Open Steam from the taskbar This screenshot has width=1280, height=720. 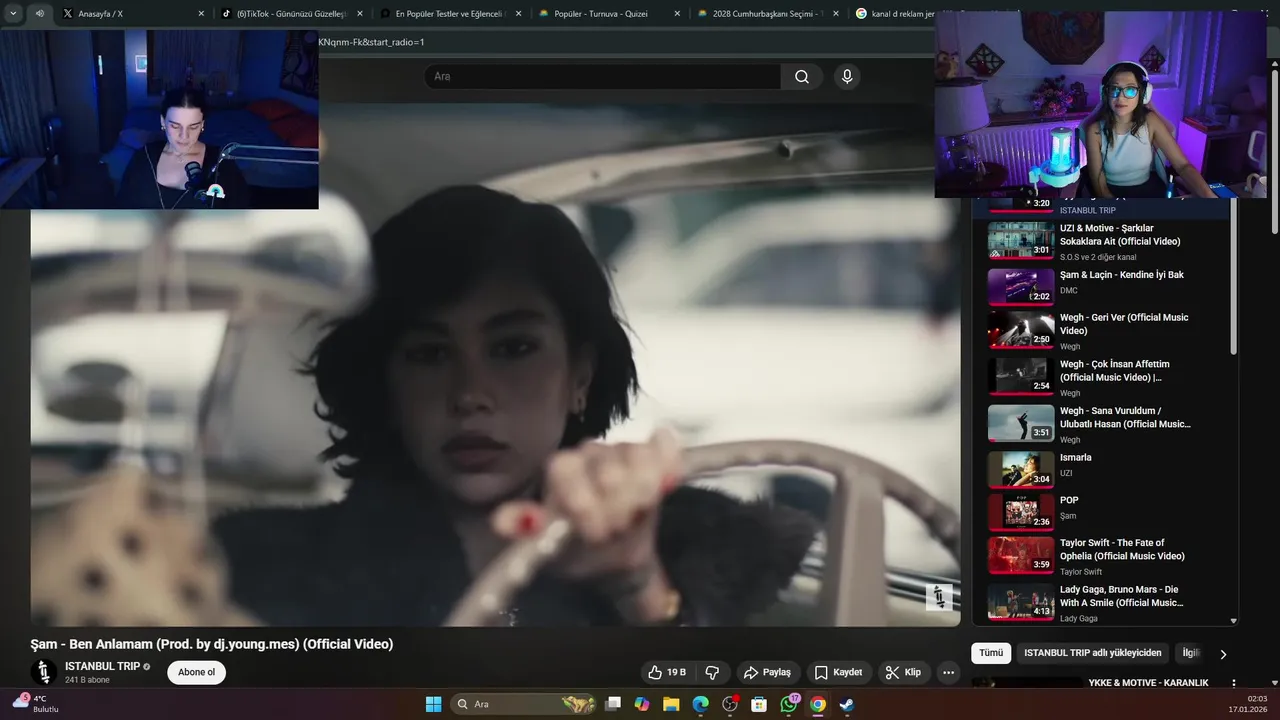[847, 704]
